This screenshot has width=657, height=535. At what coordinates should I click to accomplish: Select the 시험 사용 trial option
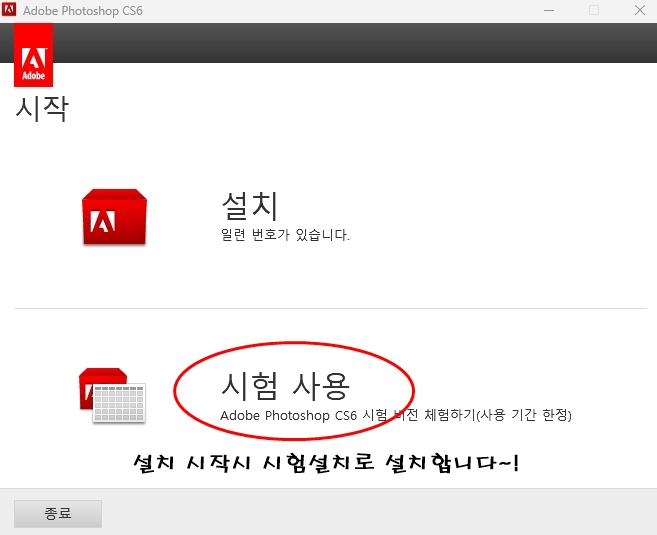tap(285, 385)
